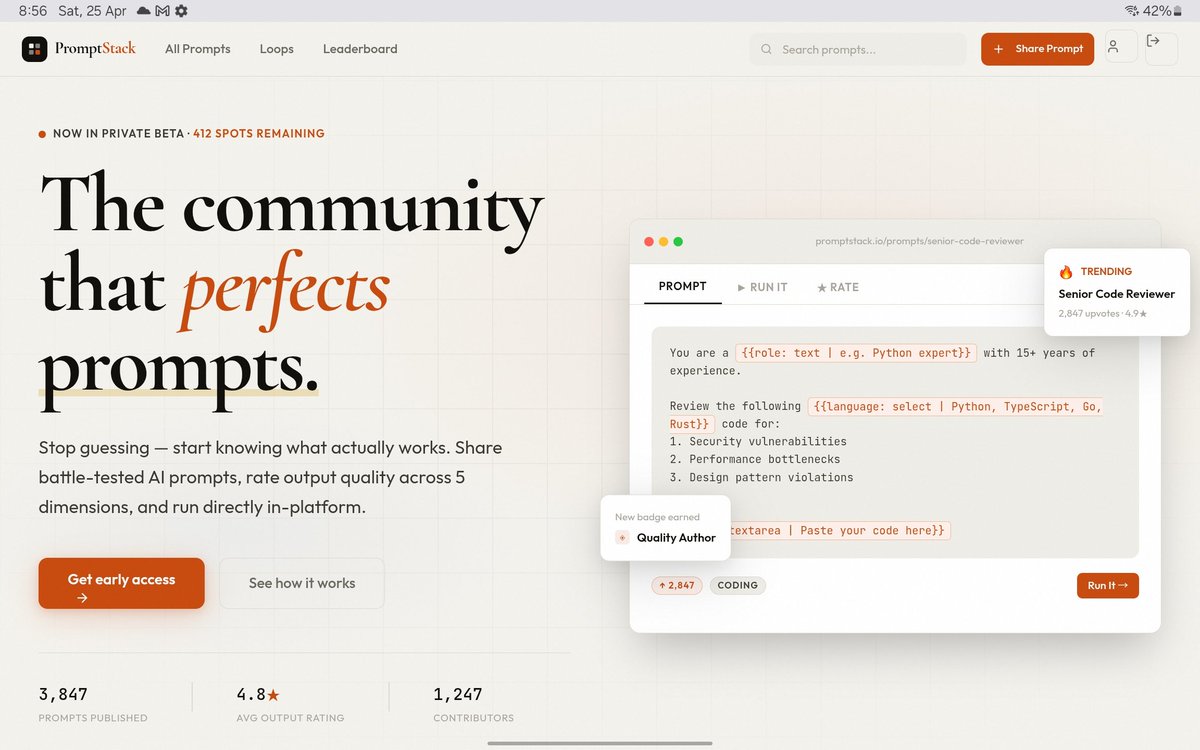
Task: Click the 42% battery indicator
Action: [1162, 10]
